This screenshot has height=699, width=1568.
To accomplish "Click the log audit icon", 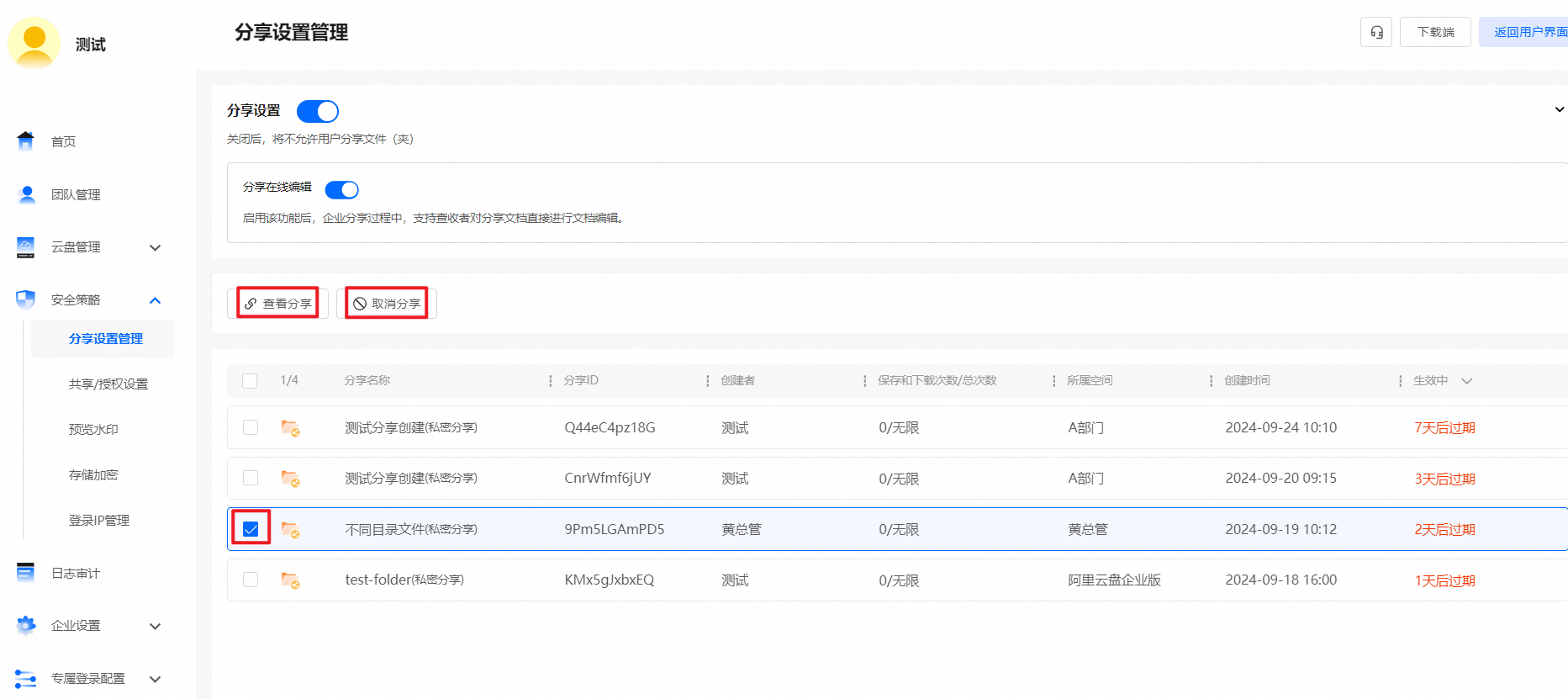I will click(x=26, y=573).
